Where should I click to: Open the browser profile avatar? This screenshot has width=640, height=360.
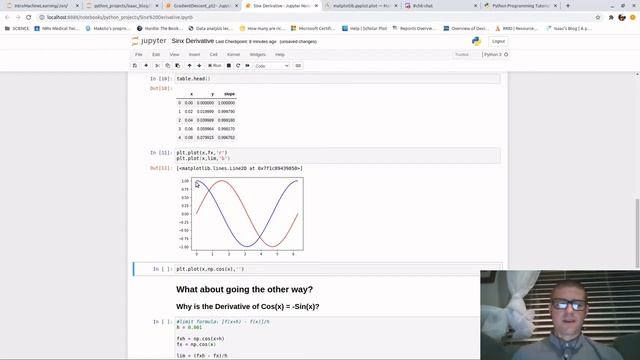click(x=622, y=18)
